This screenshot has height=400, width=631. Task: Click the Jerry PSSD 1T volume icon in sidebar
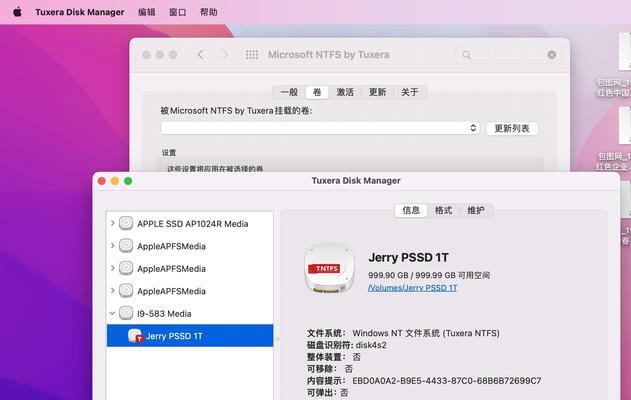135,336
